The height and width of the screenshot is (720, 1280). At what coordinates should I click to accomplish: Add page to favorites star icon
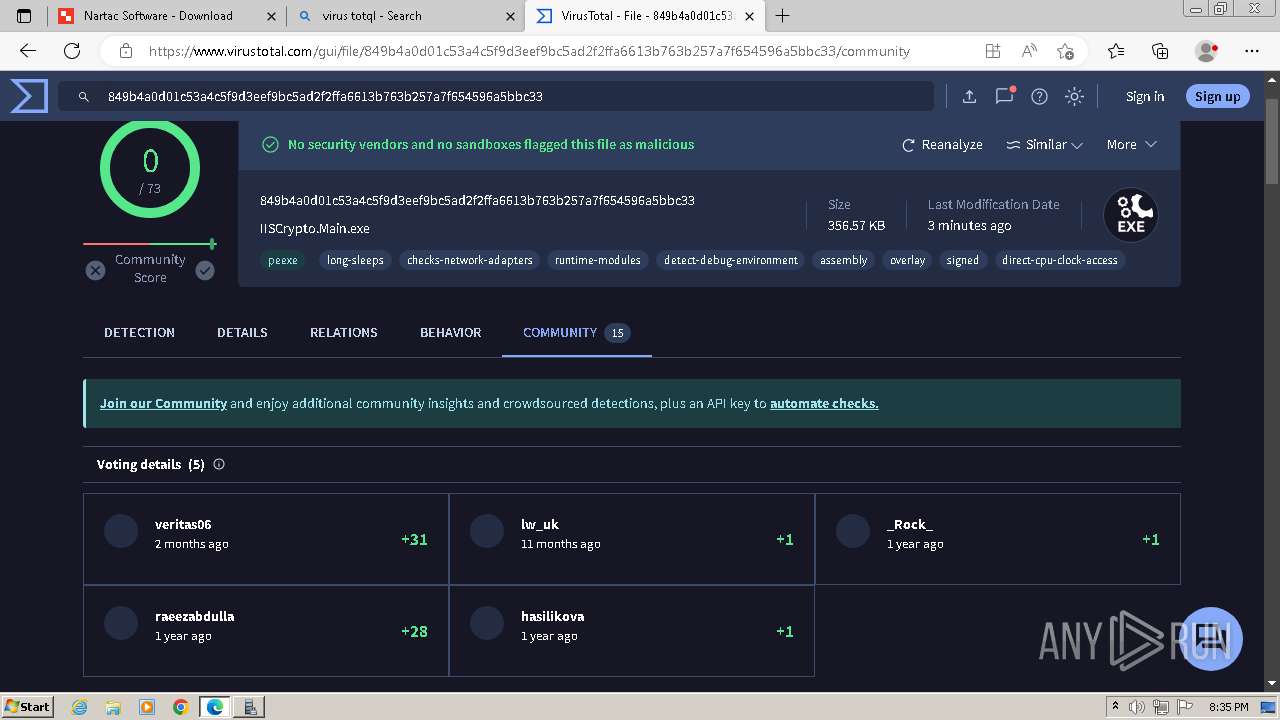(x=1065, y=51)
